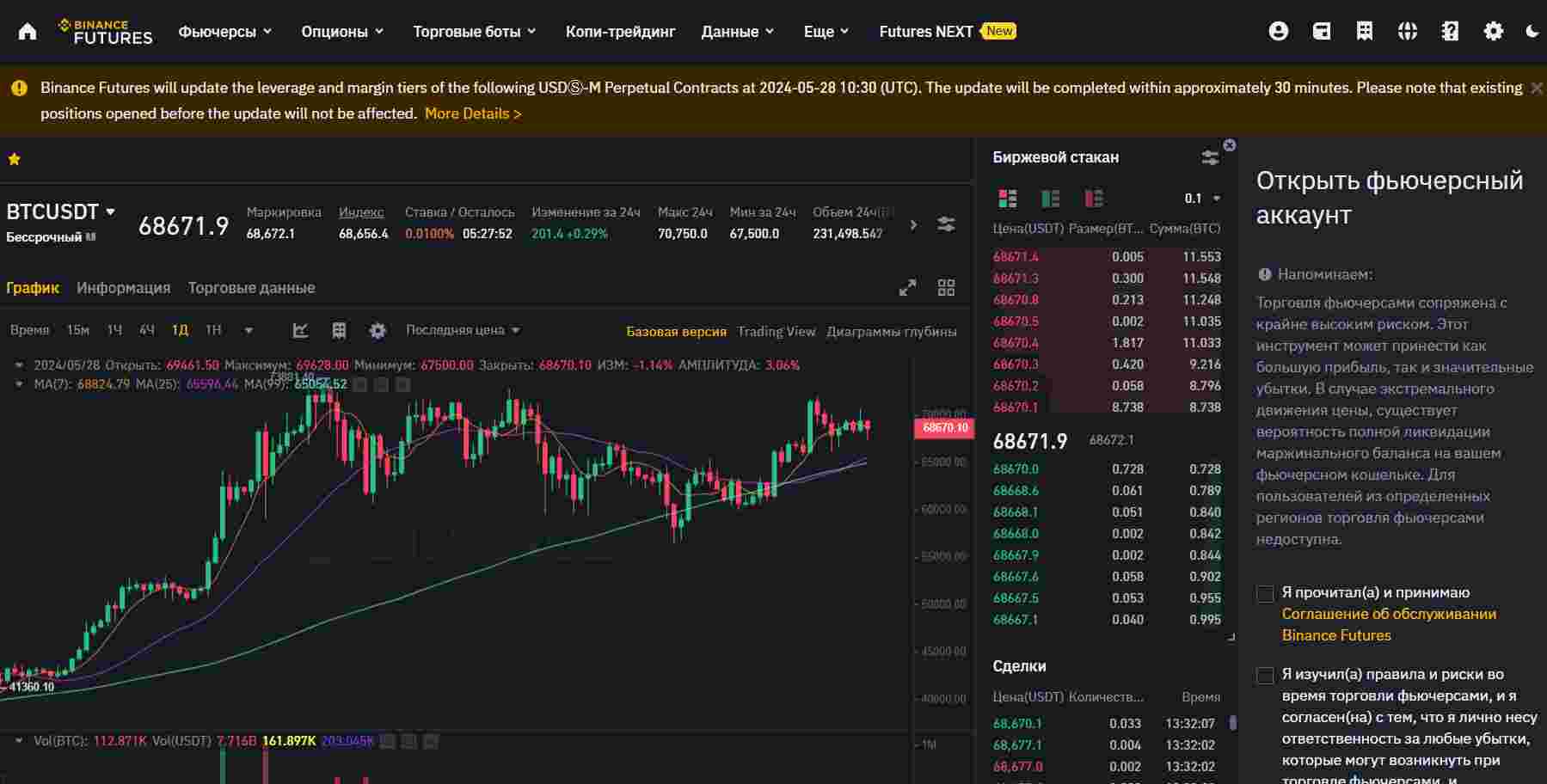Open the orders icon in header
The height and width of the screenshot is (784, 1547).
(x=1365, y=32)
